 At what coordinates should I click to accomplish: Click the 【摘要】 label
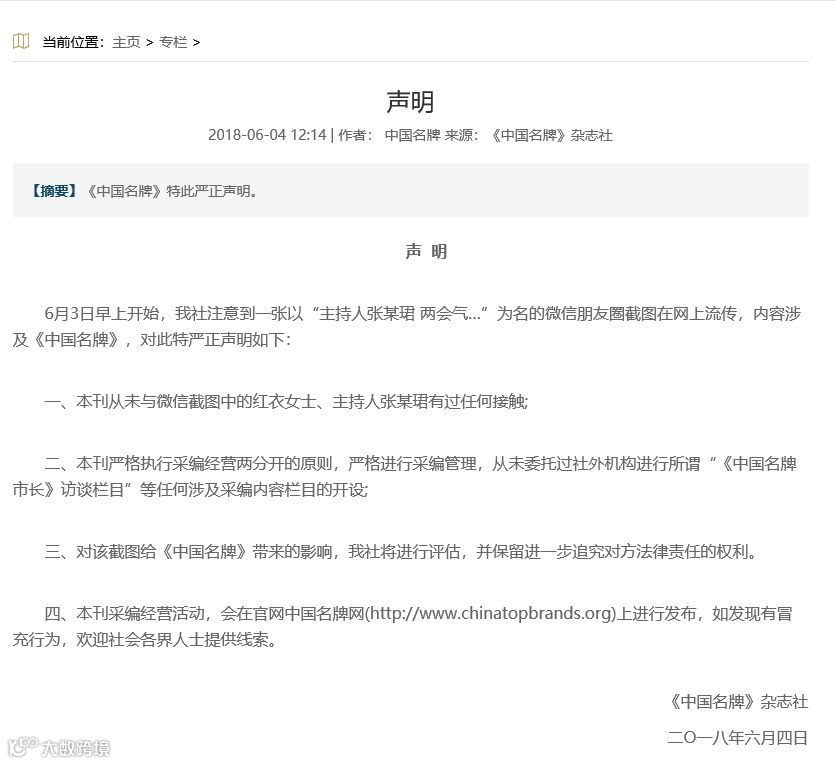[x=54, y=191]
